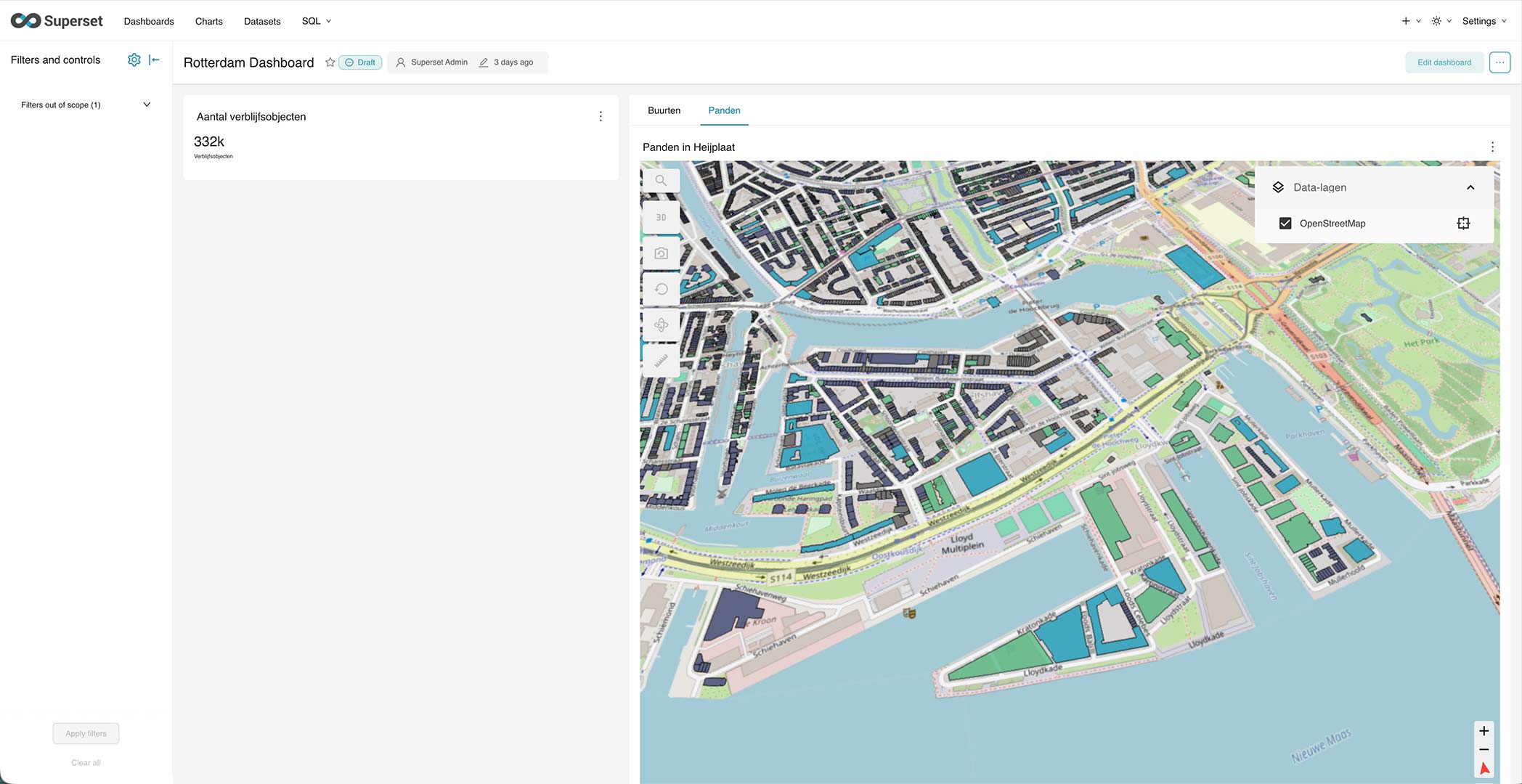Open filter settings gear icon
The height and width of the screenshot is (784, 1522).
pyautogui.click(x=134, y=60)
